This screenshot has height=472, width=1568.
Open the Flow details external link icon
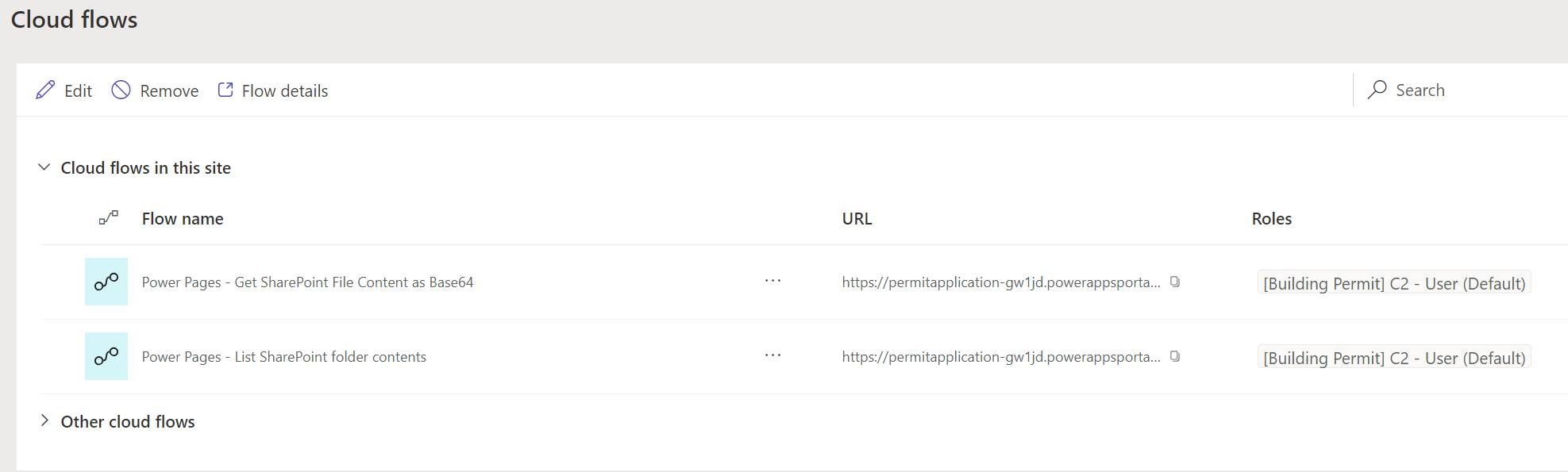(x=225, y=90)
